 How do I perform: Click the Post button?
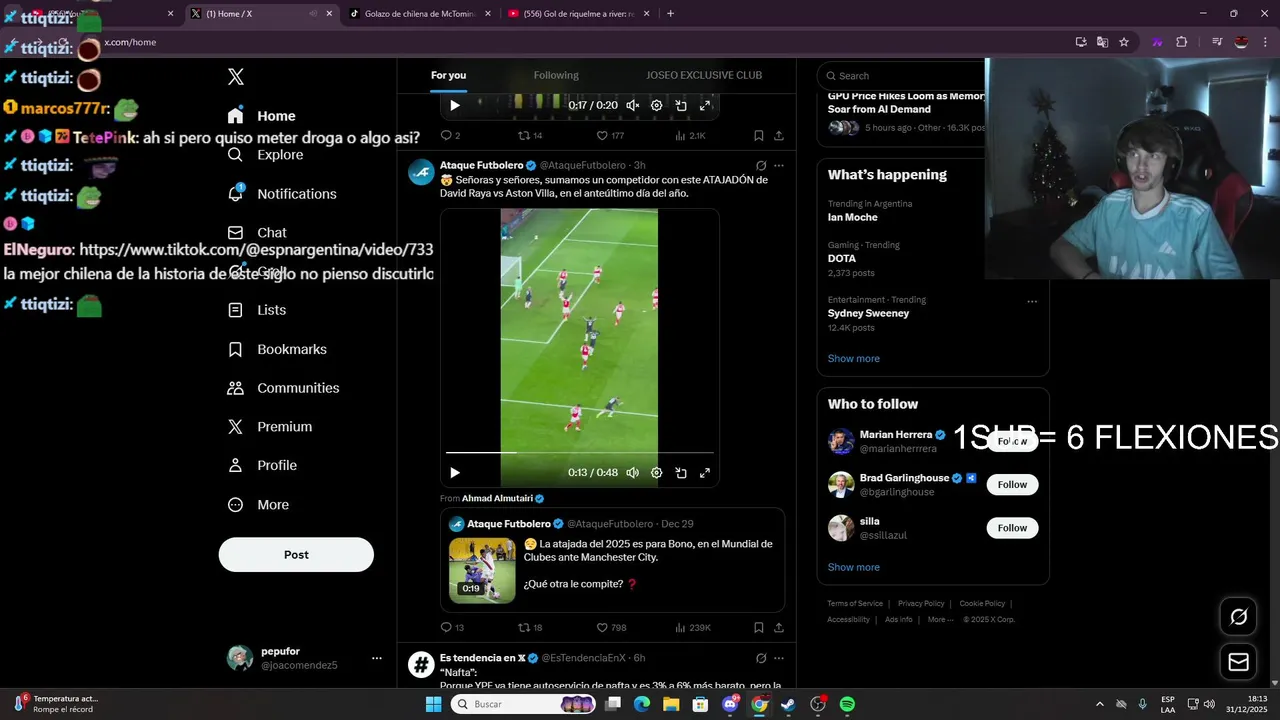tap(296, 555)
